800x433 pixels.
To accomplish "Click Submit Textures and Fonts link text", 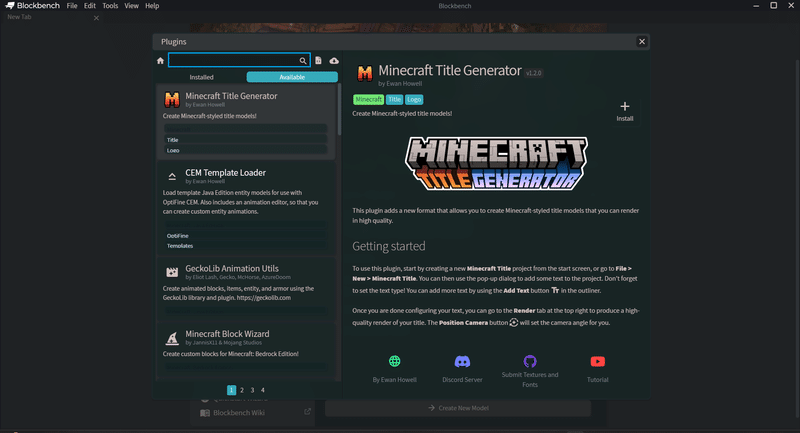I will click(x=530, y=380).
